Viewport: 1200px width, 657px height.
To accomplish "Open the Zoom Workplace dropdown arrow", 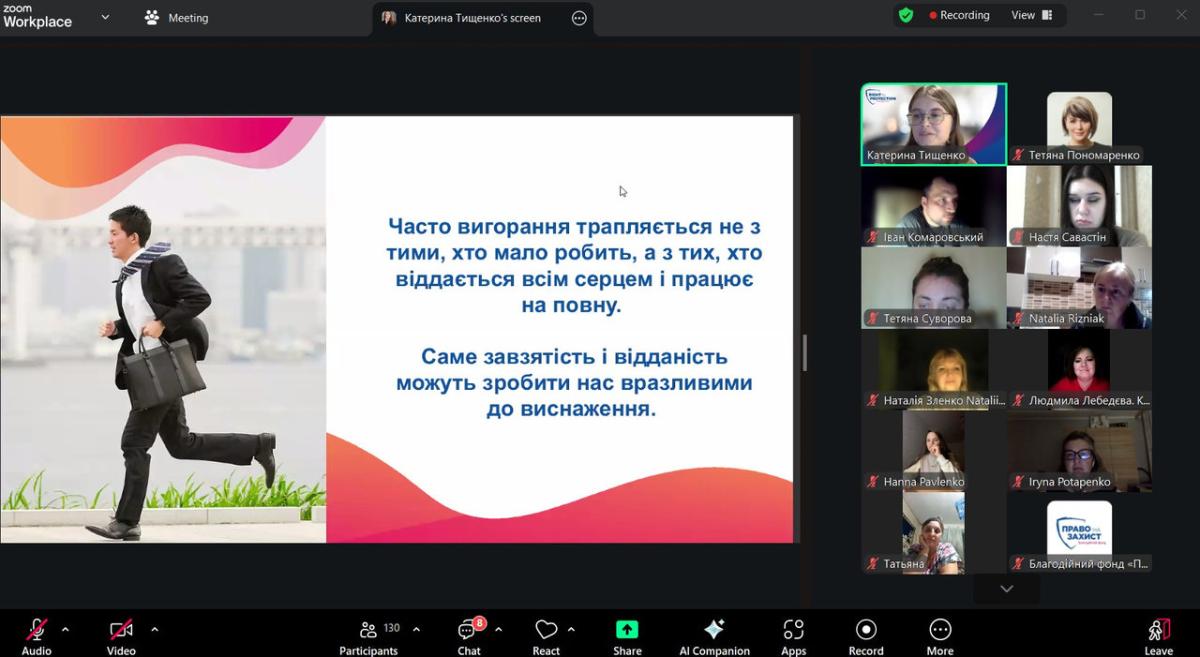I will point(105,17).
